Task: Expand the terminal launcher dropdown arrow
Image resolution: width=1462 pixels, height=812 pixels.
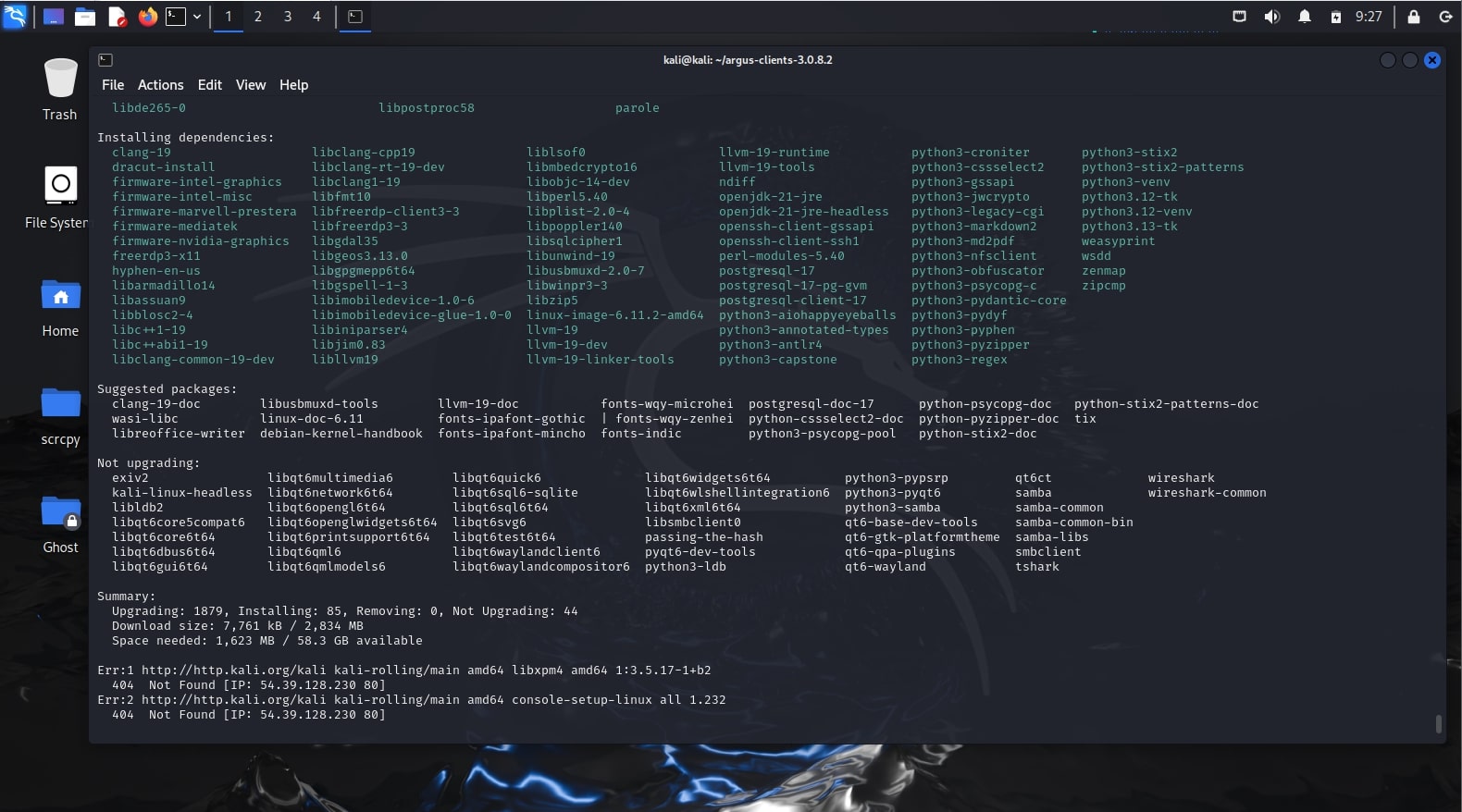Action: tap(197, 17)
